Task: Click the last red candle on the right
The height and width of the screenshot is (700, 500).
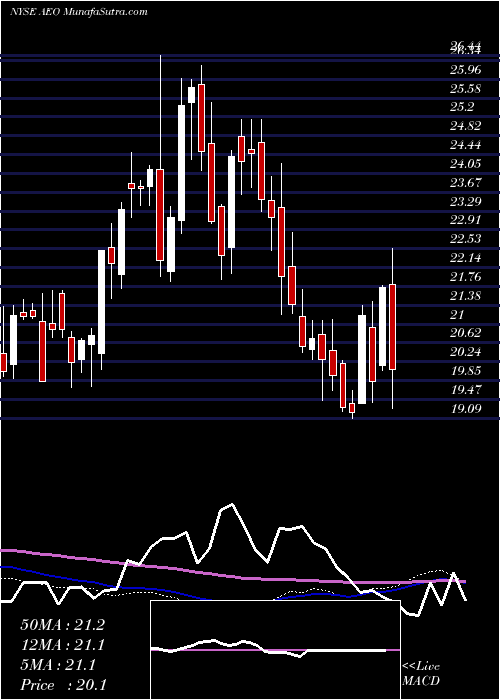Action: (x=392, y=327)
